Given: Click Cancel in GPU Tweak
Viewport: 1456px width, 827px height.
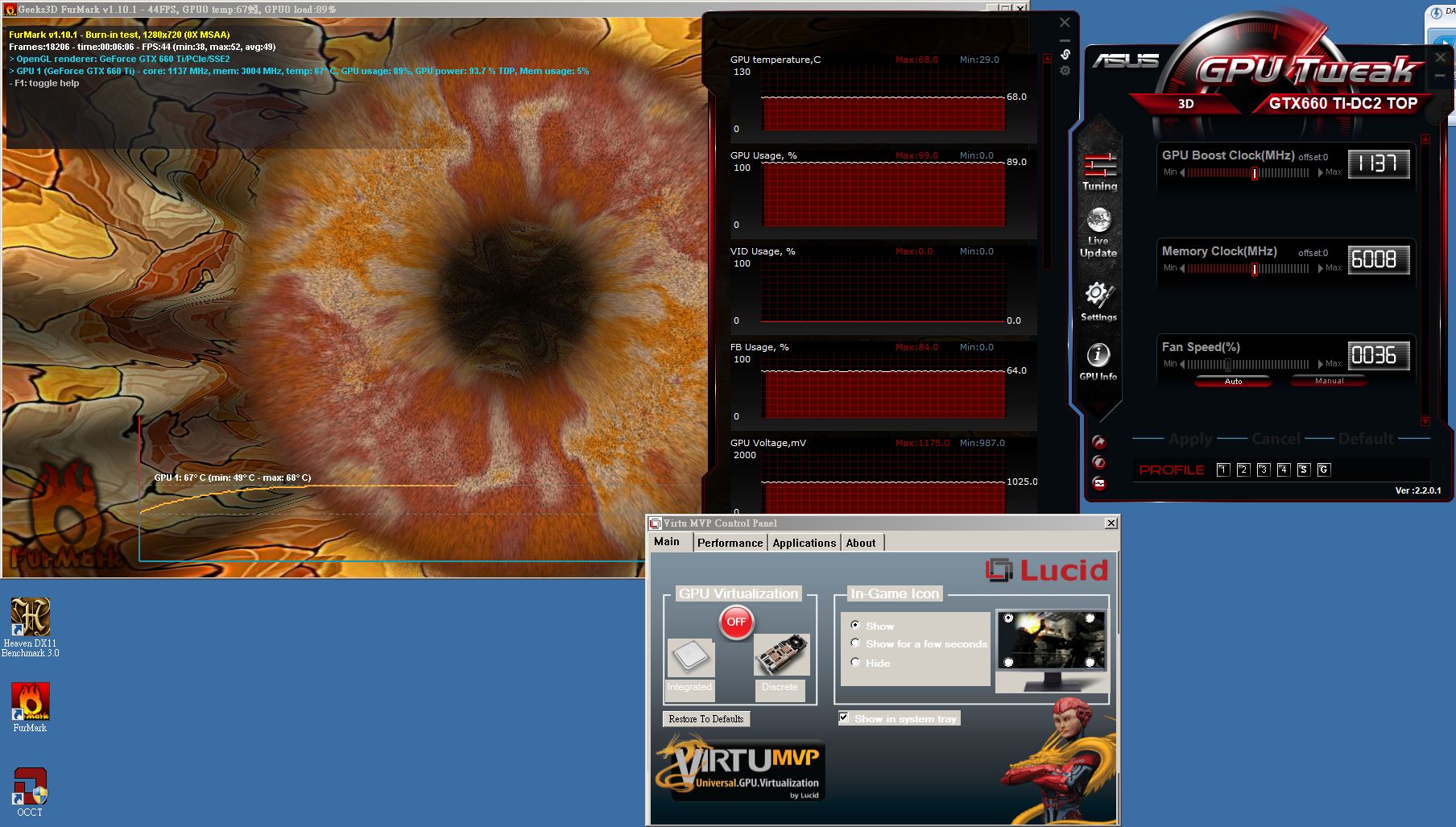Looking at the screenshot, I should pos(1276,439).
